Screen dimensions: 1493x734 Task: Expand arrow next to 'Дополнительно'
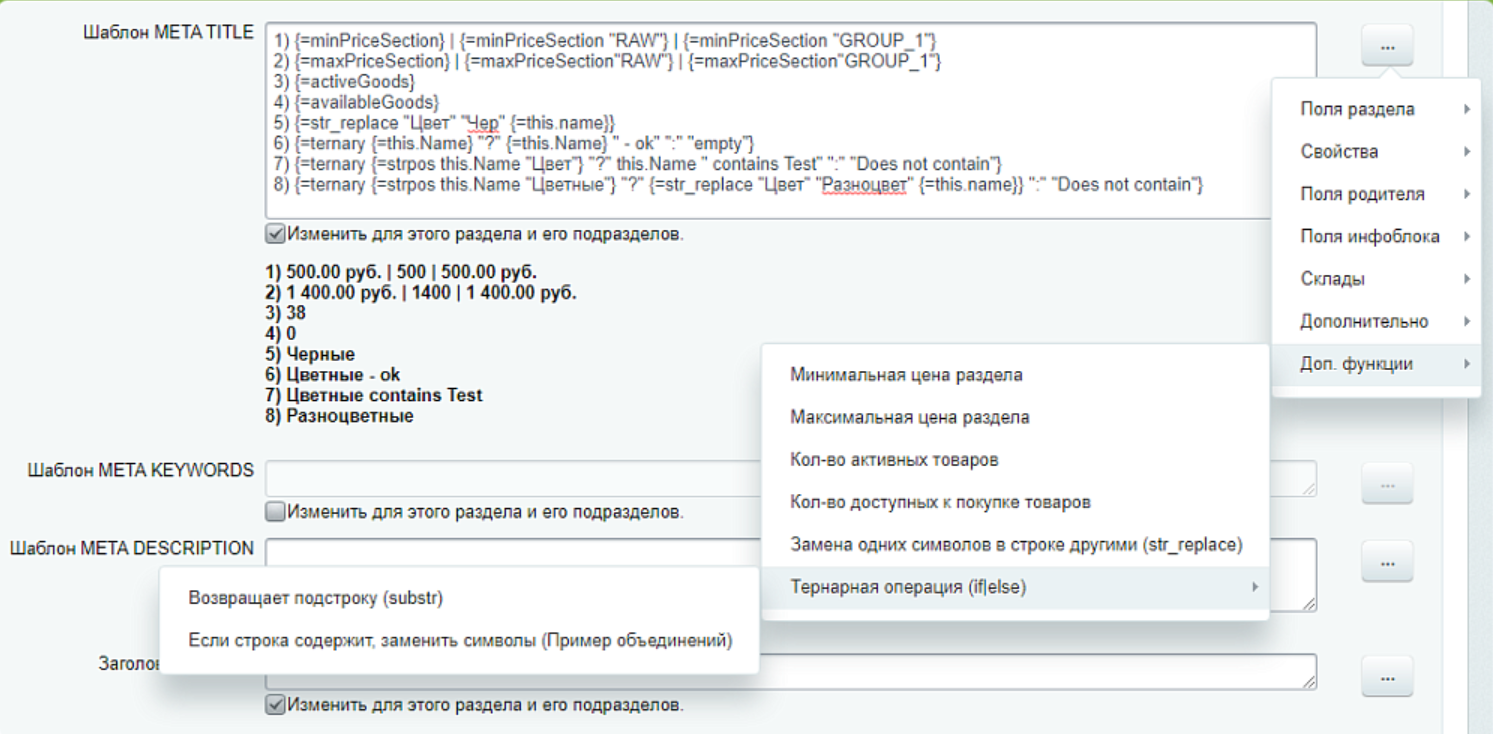point(1467,322)
